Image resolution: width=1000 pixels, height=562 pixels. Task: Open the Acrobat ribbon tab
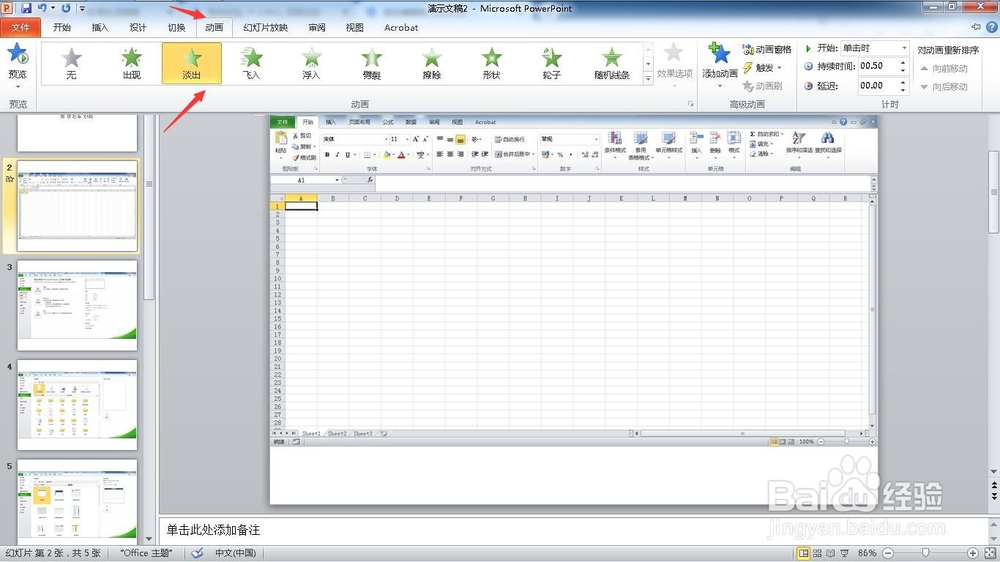click(x=401, y=27)
